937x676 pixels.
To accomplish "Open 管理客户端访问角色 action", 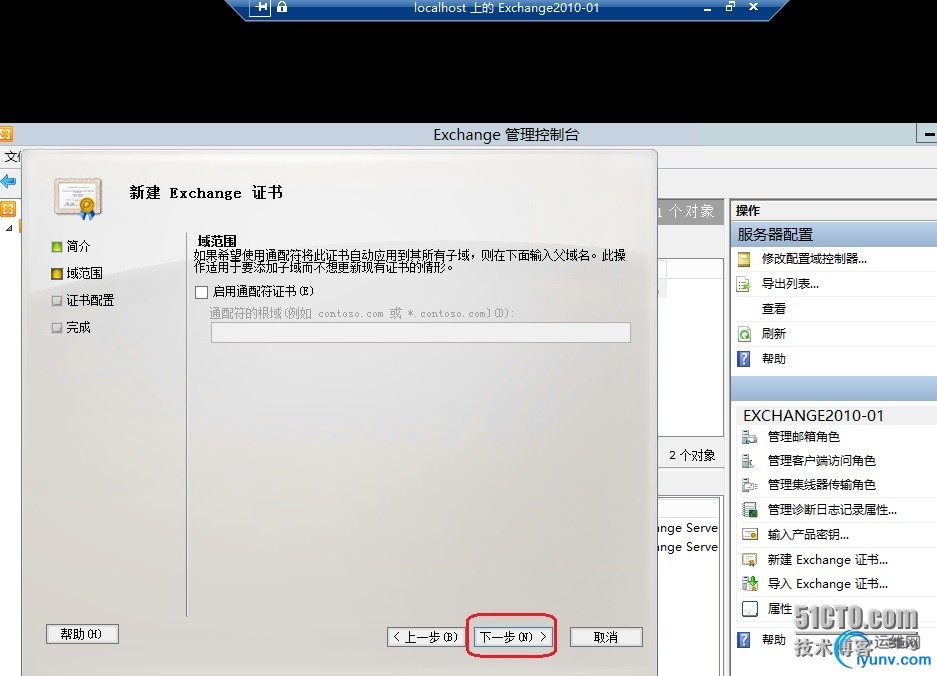I will click(822, 461).
